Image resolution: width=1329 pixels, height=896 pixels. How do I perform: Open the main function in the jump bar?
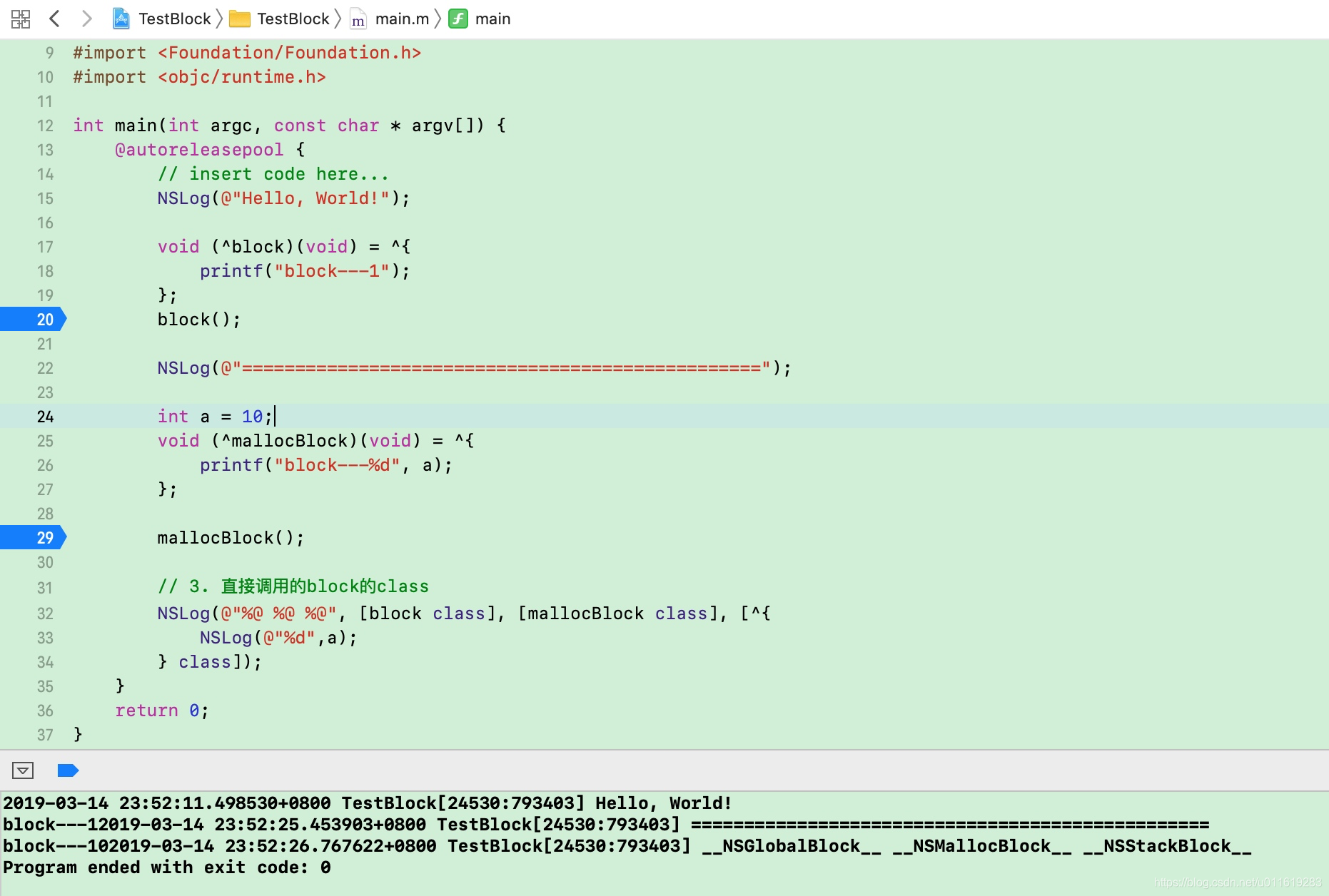[x=480, y=19]
